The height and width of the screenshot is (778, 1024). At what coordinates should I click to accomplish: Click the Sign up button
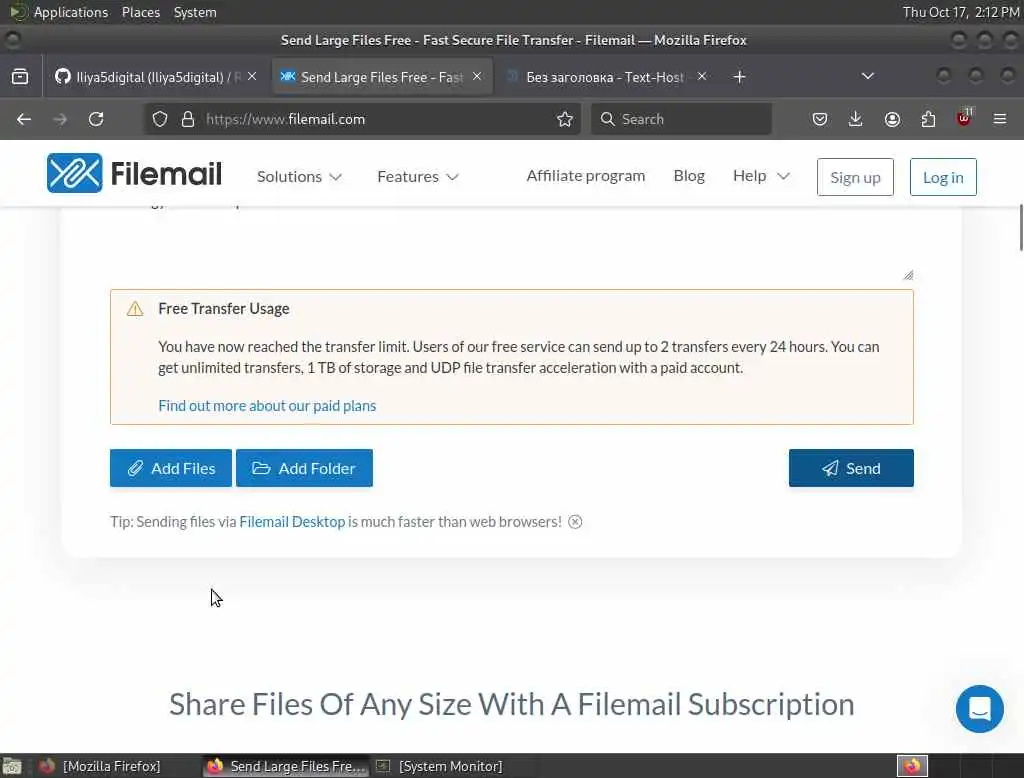(855, 177)
